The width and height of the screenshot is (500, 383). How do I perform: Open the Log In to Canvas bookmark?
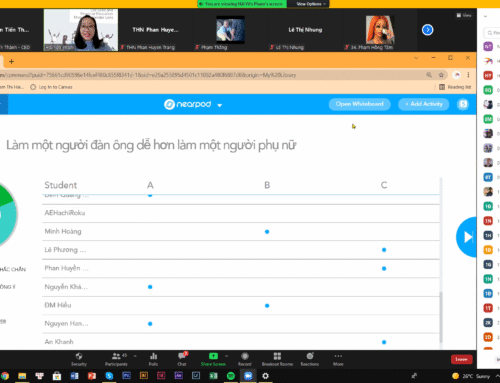pyautogui.click(x=51, y=87)
